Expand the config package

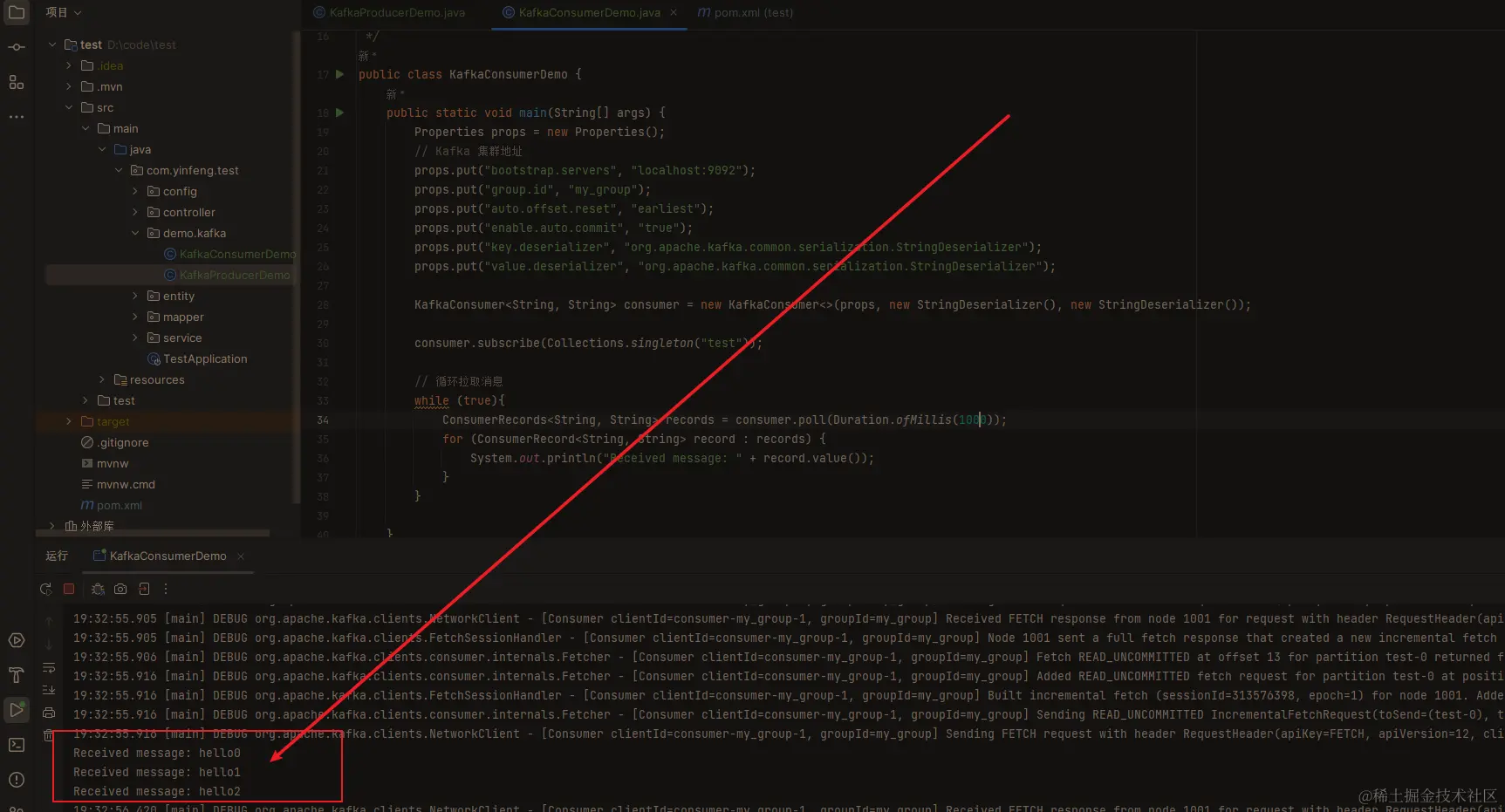point(135,191)
